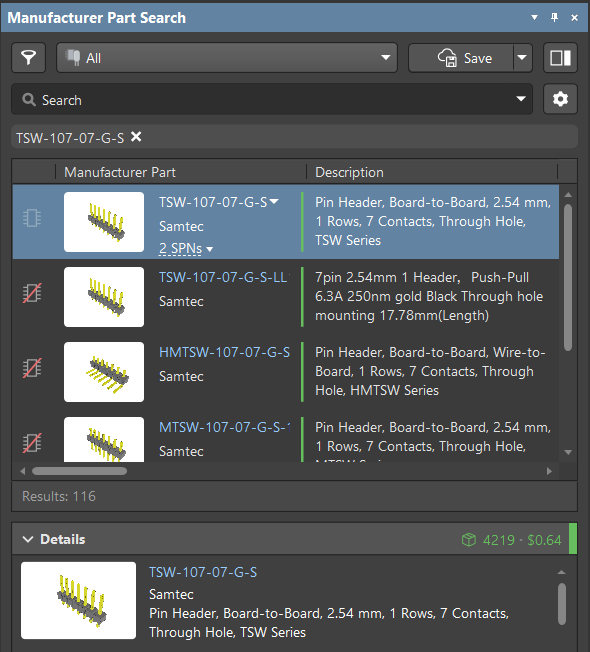Click the no-model icon for HMTSW-107-07-G-S
Viewport: 590px width, 652px height.
pos(32,368)
